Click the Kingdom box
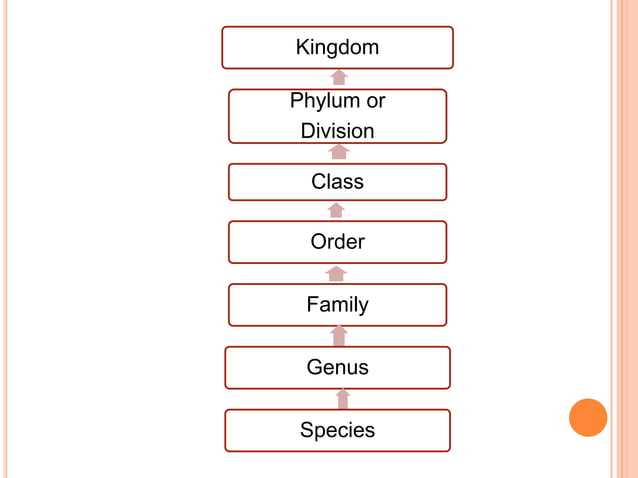The image size is (638, 478). [x=337, y=47]
